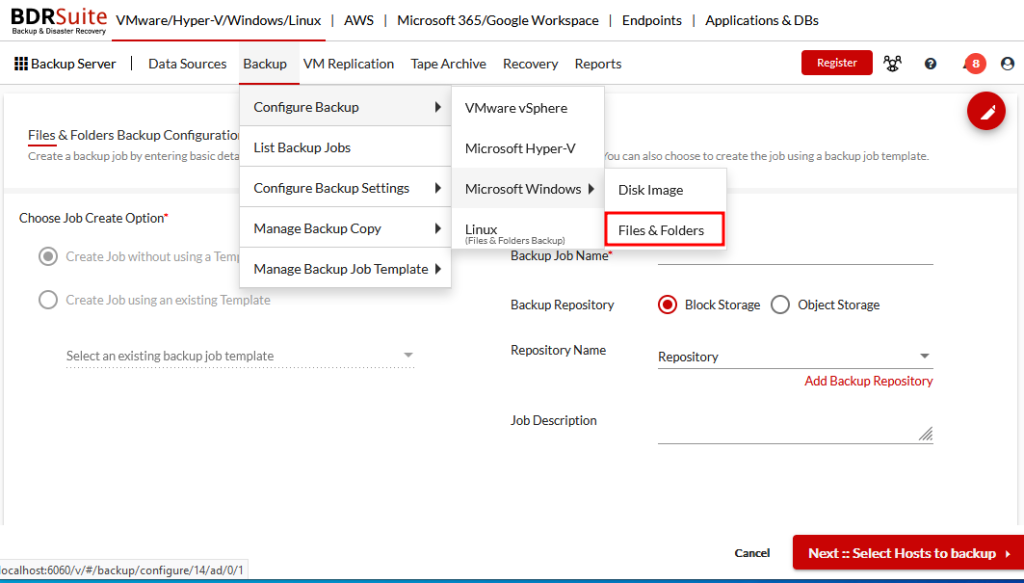Choose Files & Folders backup type

pyautogui.click(x=665, y=230)
